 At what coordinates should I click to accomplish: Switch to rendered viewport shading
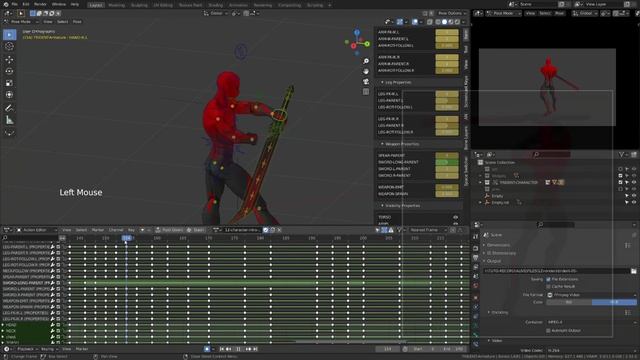point(458,22)
